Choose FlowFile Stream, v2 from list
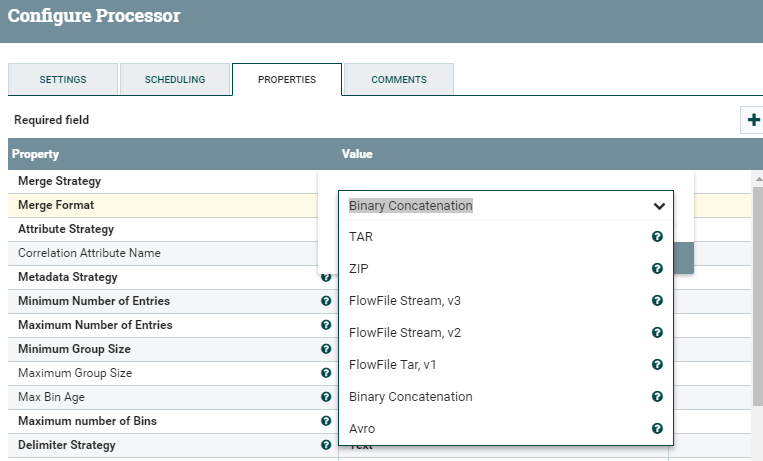Image resolution: width=763 pixels, height=461 pixels. (405, 333)
